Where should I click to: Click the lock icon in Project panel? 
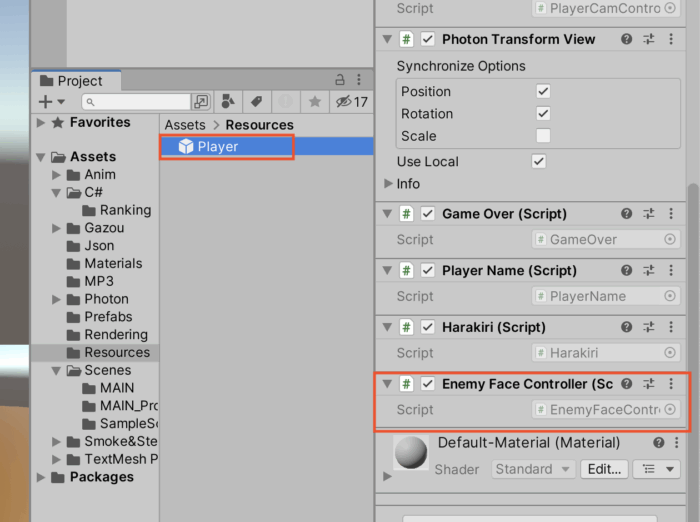[339, 80]
